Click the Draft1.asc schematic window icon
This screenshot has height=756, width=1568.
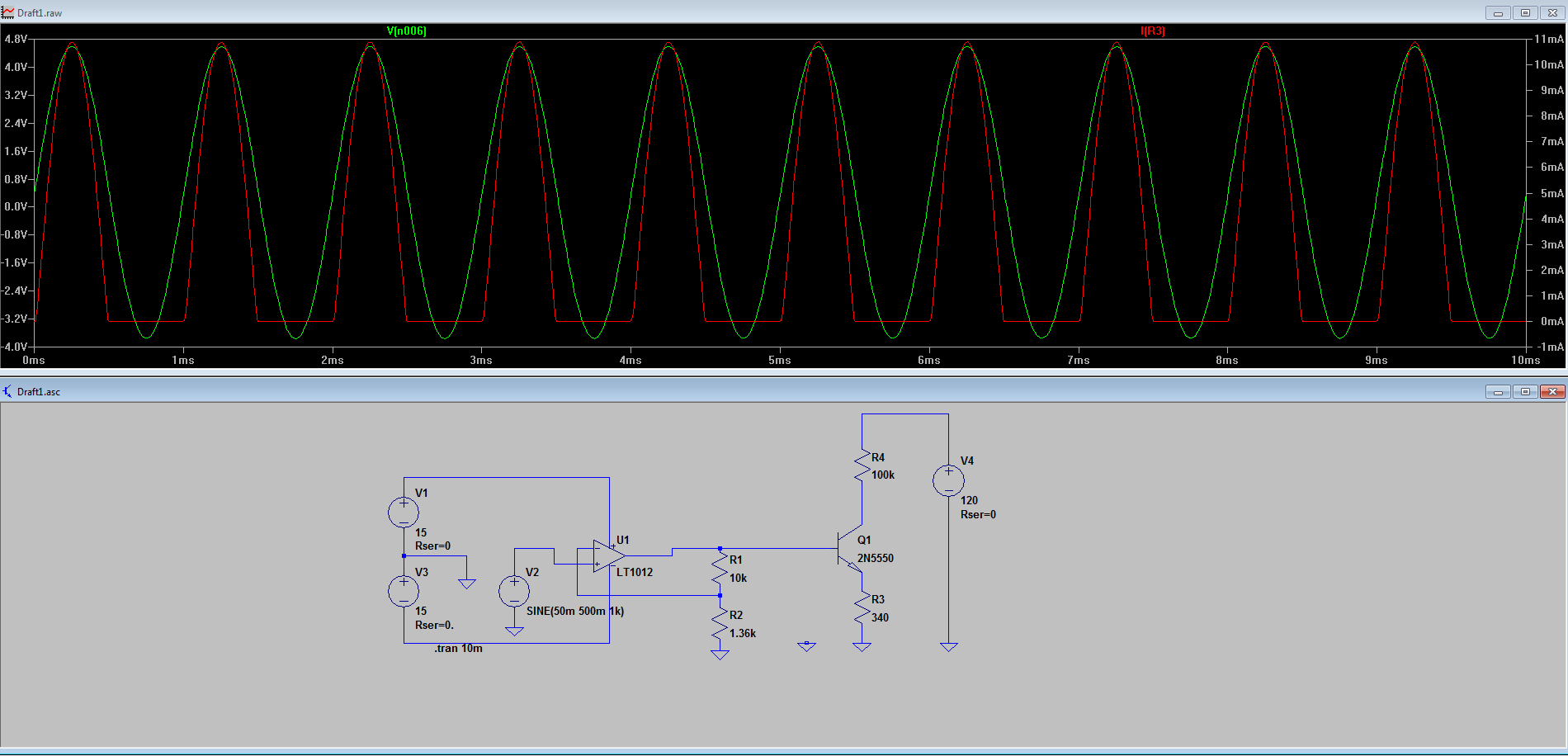click(x=8, y=391)
